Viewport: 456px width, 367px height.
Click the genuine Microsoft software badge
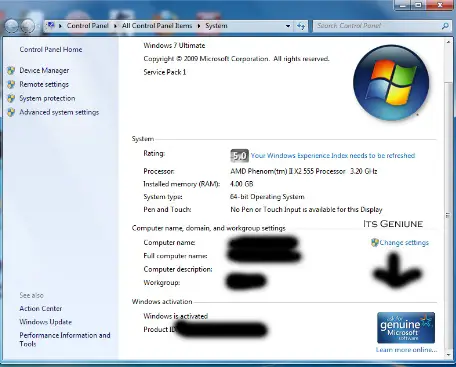[x=406, y=328]
